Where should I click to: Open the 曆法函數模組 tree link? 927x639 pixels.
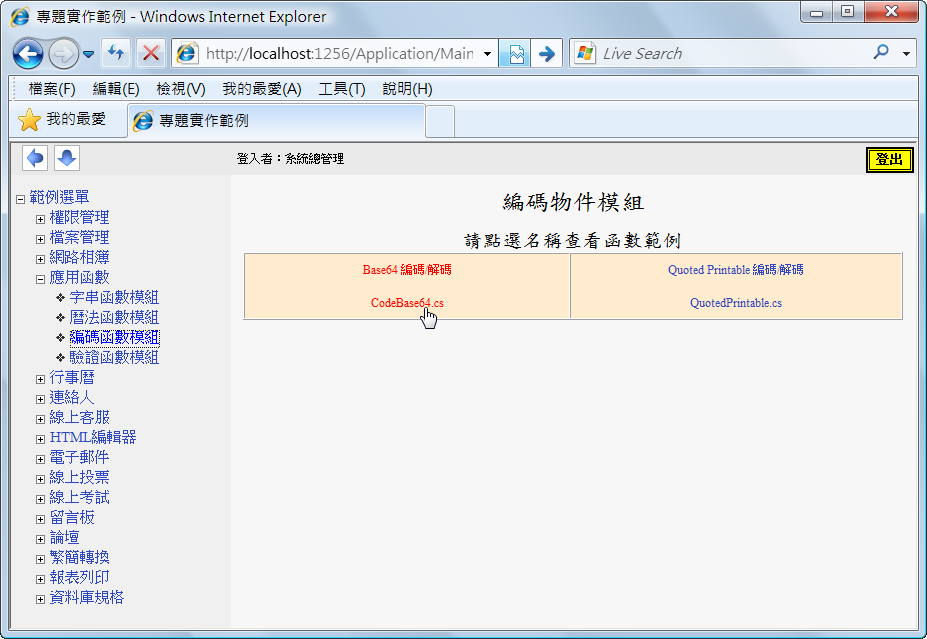pyautogui.click(x=114, y=317)
